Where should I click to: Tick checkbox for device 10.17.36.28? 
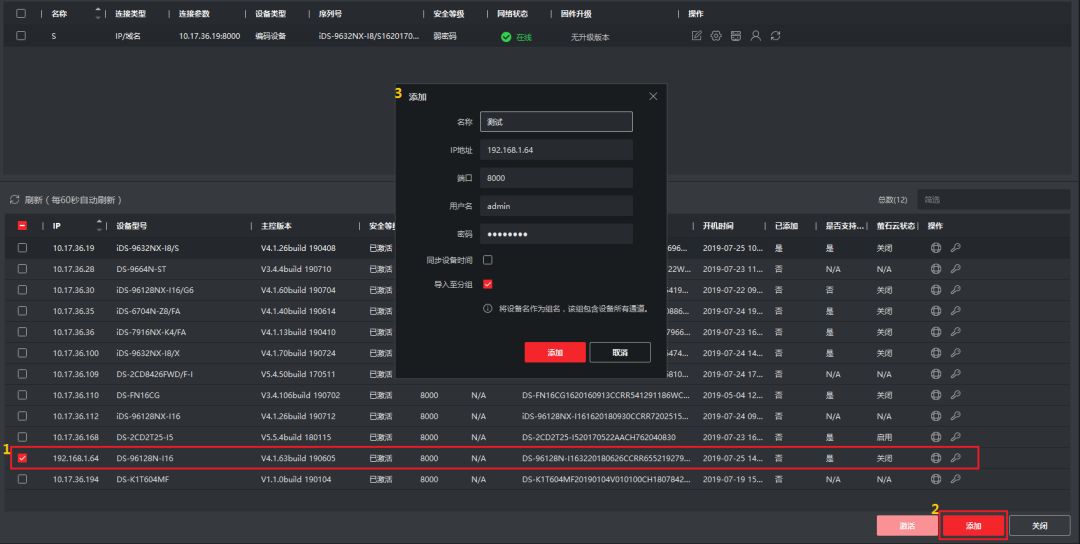pyautogui.click(x=22, y=269)
